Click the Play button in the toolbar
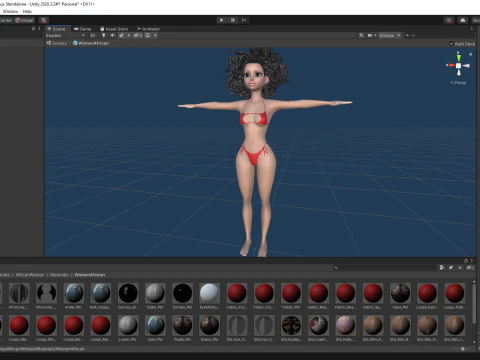Image resolution: width=480 pixels, height=360 pixels. (221, 20)
